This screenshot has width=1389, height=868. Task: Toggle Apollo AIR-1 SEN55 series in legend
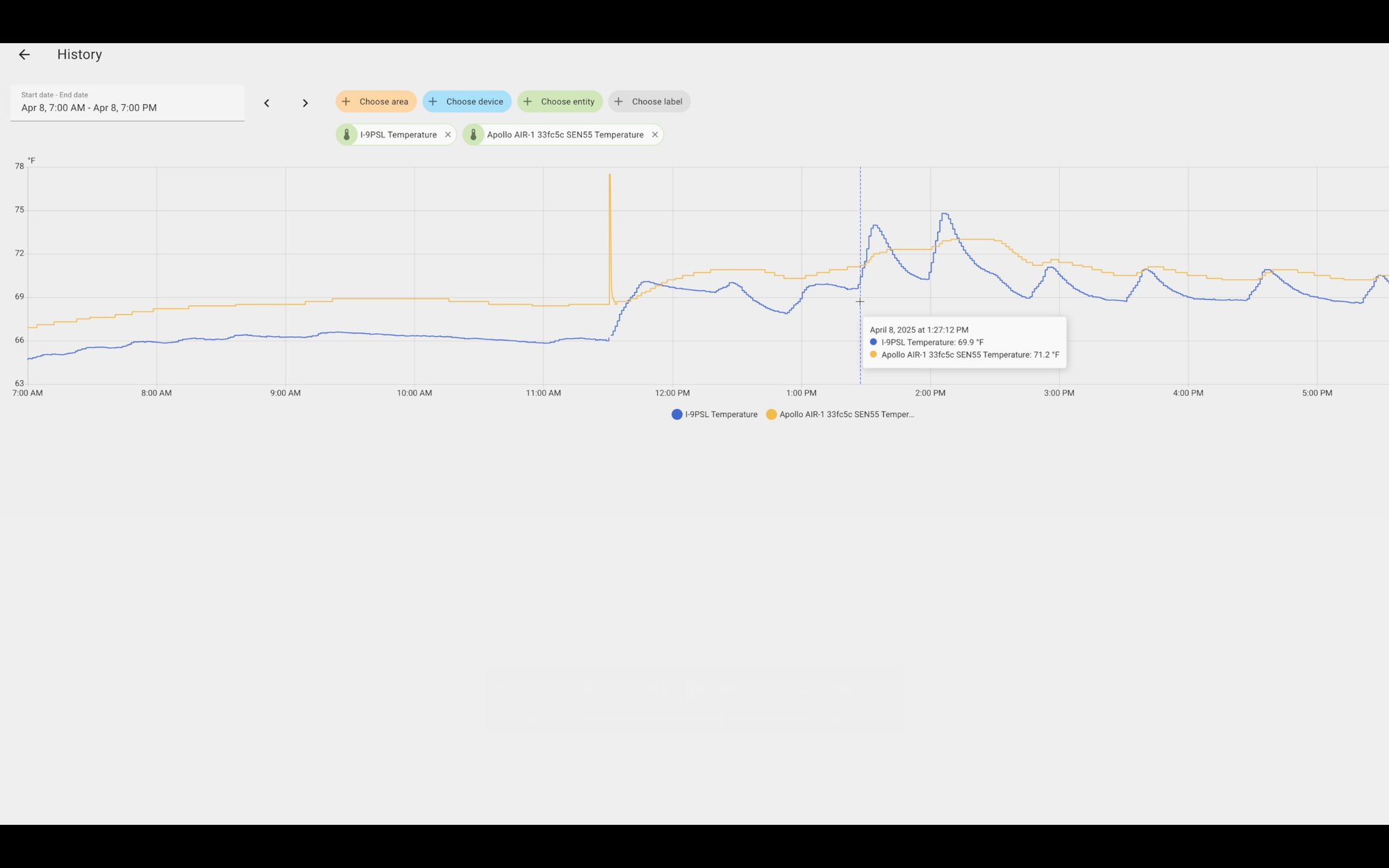(846, 415)
